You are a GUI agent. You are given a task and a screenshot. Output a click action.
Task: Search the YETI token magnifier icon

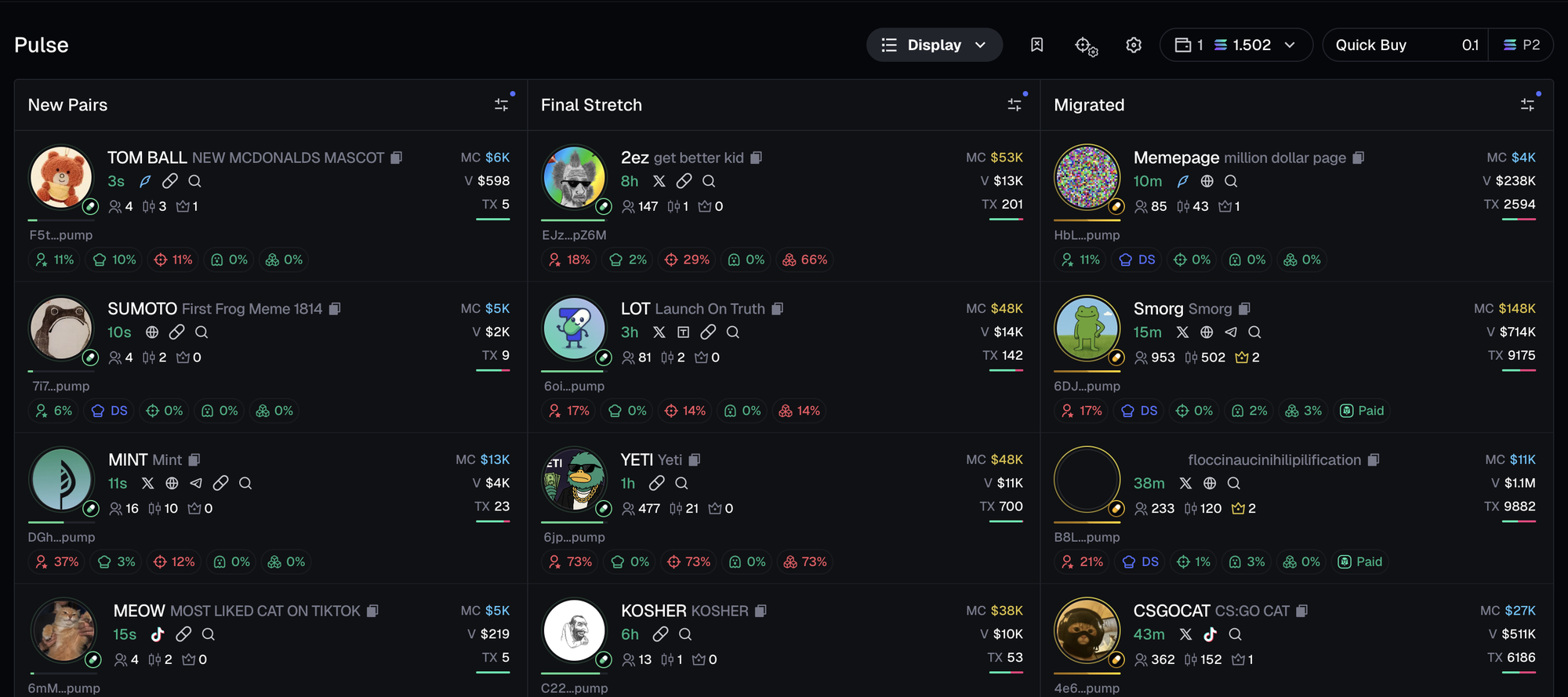681,483
